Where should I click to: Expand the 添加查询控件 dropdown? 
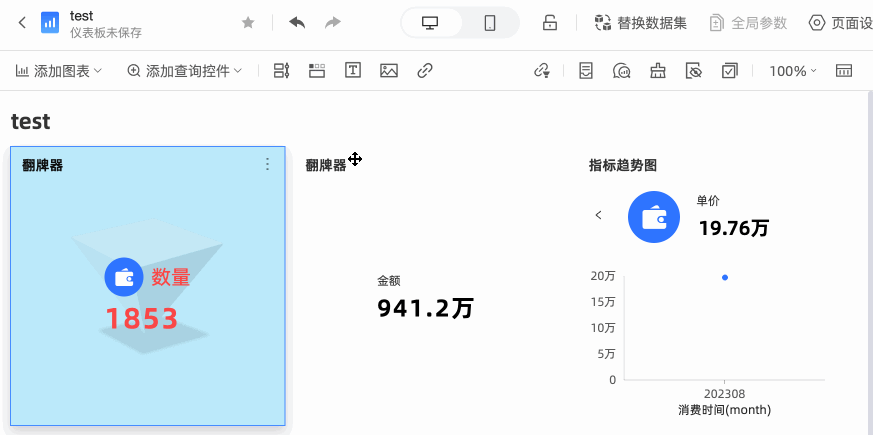[x=185, y=71]
